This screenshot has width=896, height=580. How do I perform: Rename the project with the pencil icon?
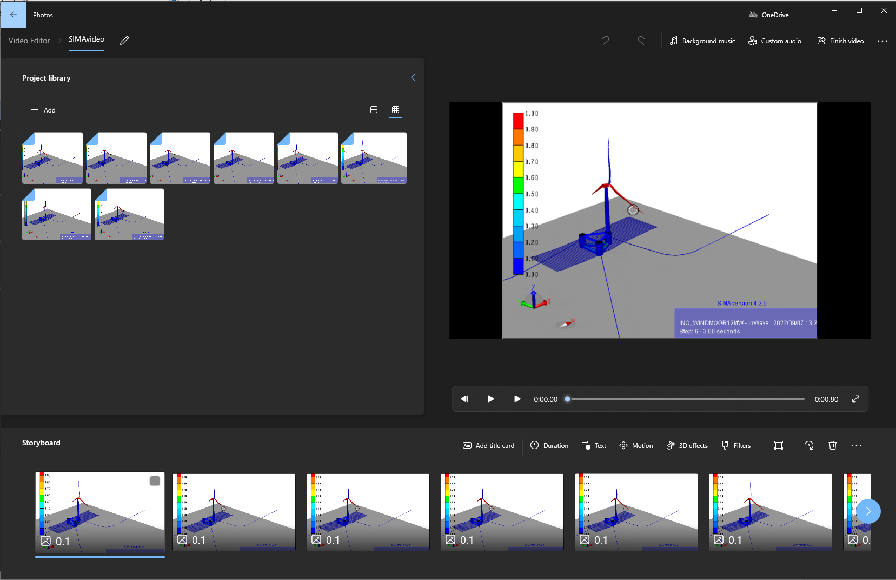pos(124,40)
